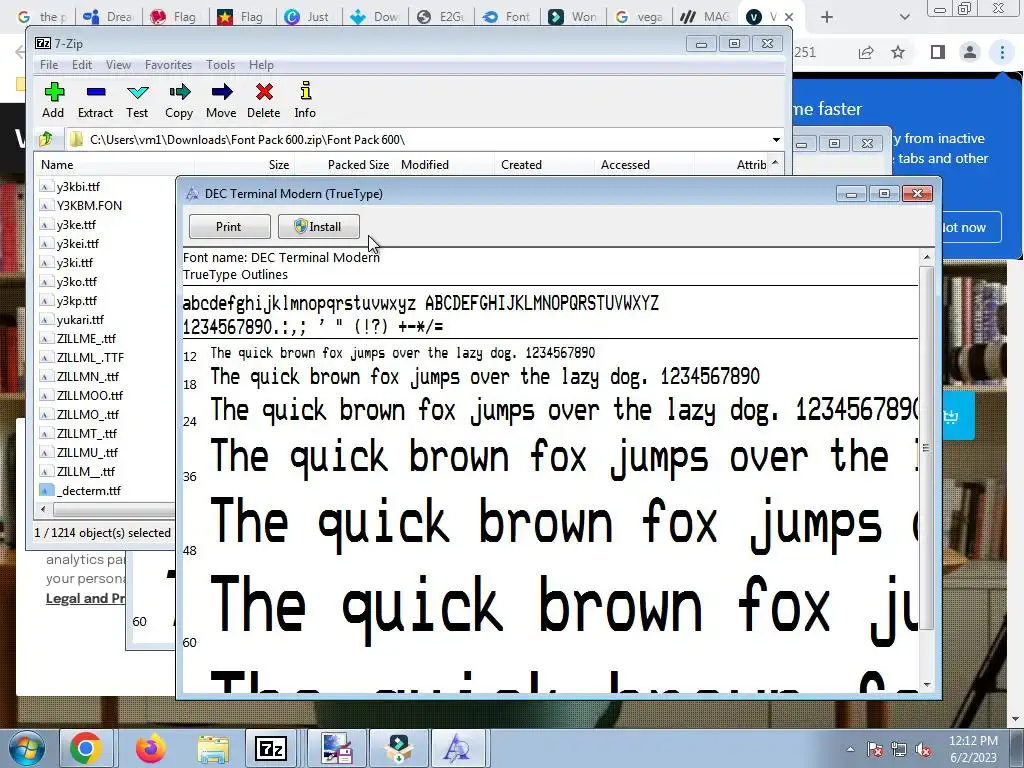1024x768 pixels.
Task: Select the y3ko.ttf file
Action: [76, 281]
